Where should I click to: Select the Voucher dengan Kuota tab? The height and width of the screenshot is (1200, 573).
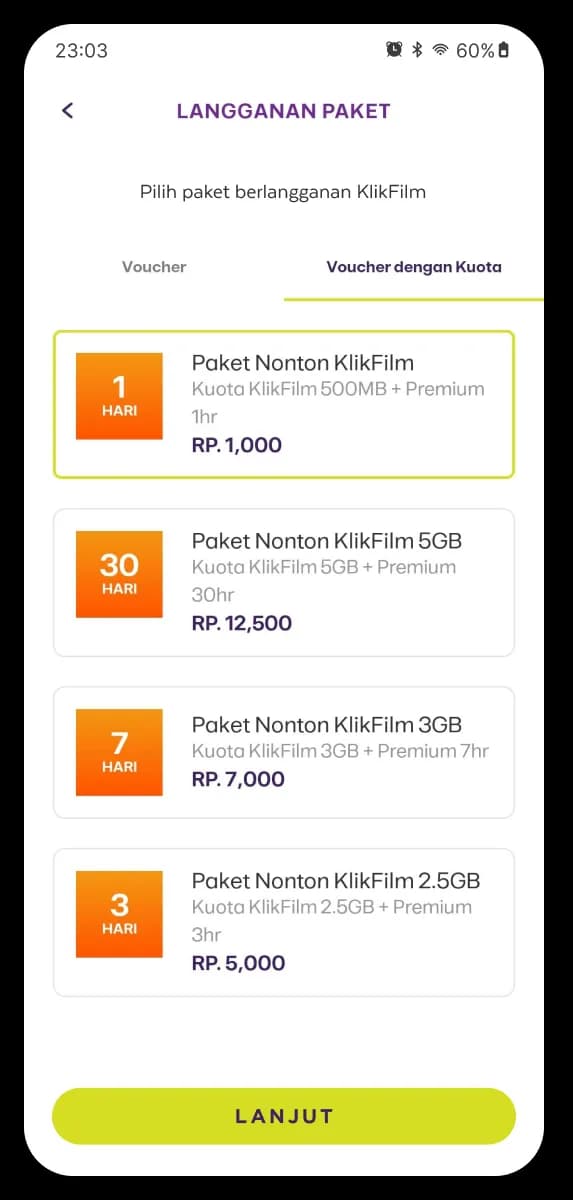coord(414,267)
